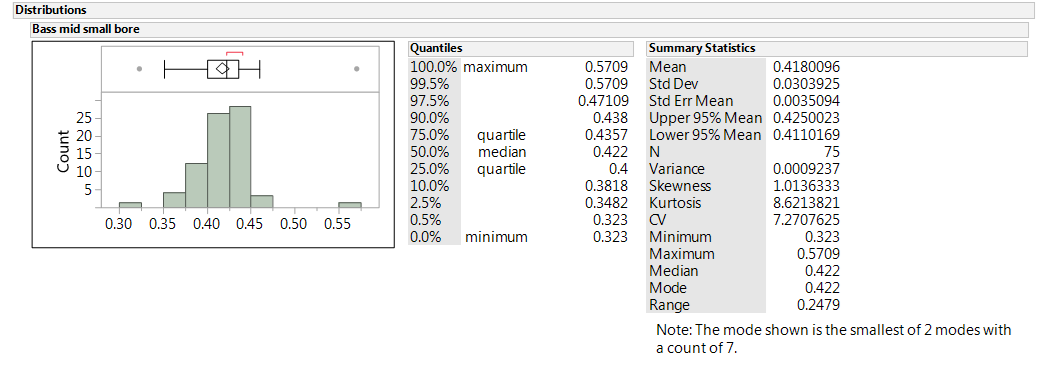Image resolution: width=1038 pixels, height=367 pixels.
Task: Click the 75.0% quartile value 0.4357
Action: pos(606,135)
